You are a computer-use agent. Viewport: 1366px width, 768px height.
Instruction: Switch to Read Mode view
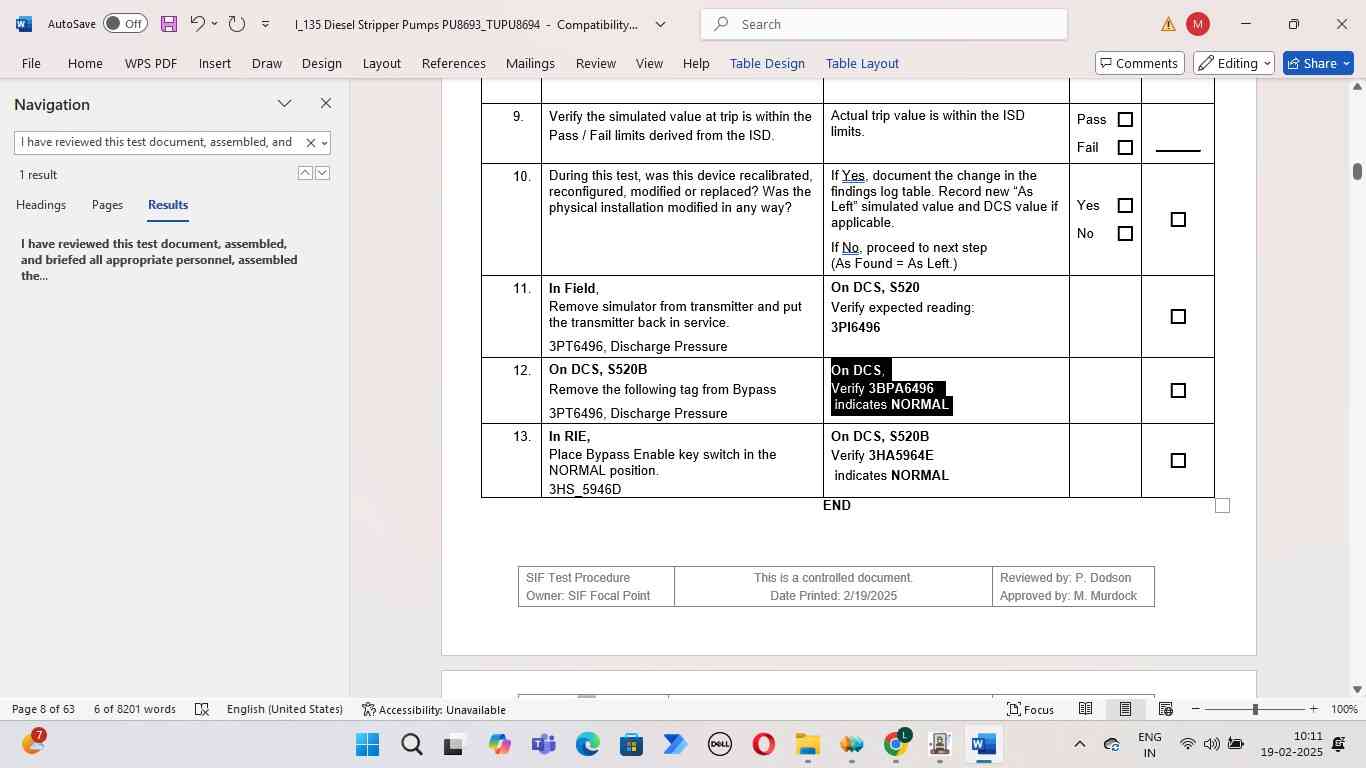1085,709
